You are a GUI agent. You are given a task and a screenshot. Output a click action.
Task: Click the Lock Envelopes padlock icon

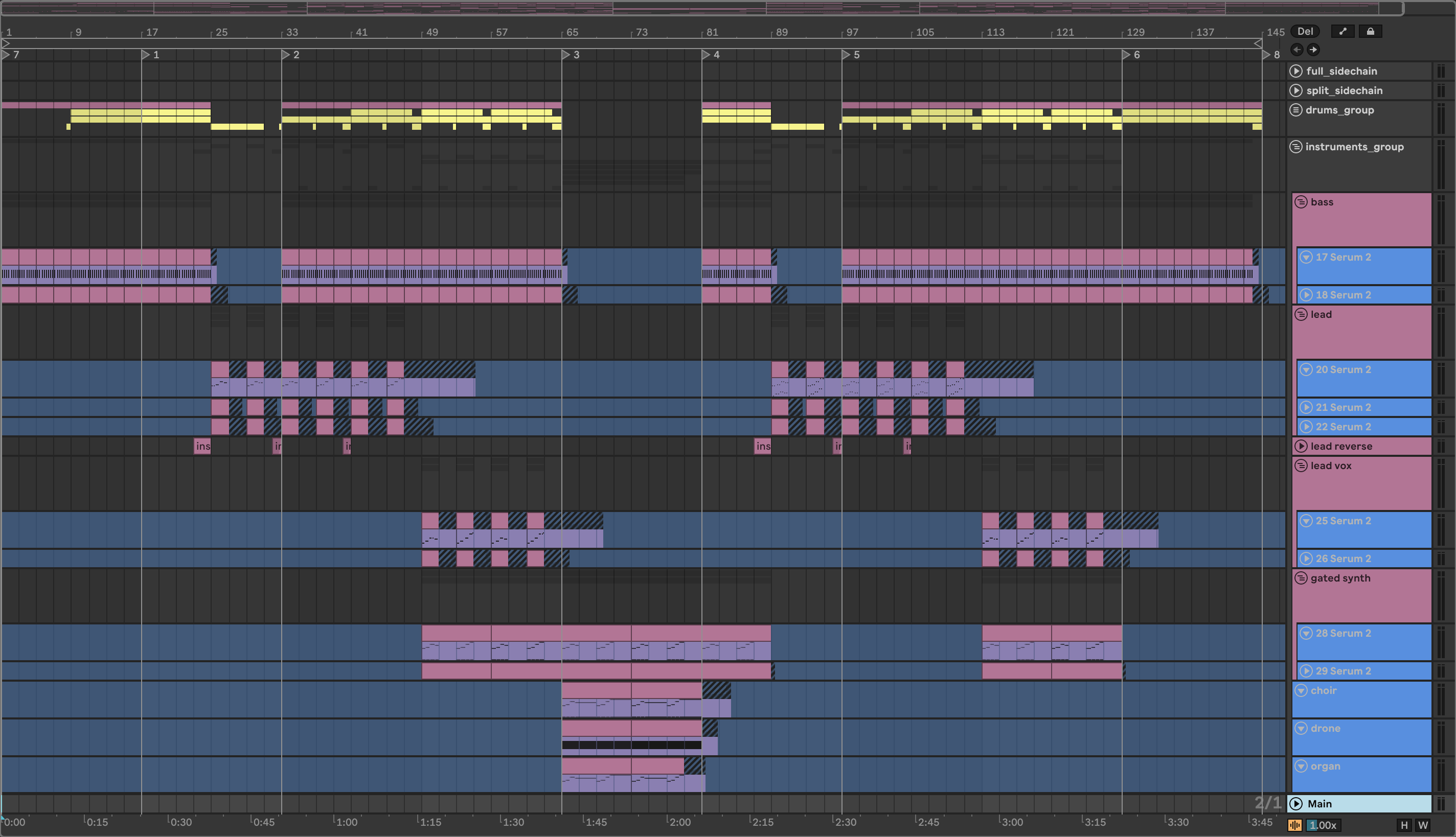[1370, 32]
